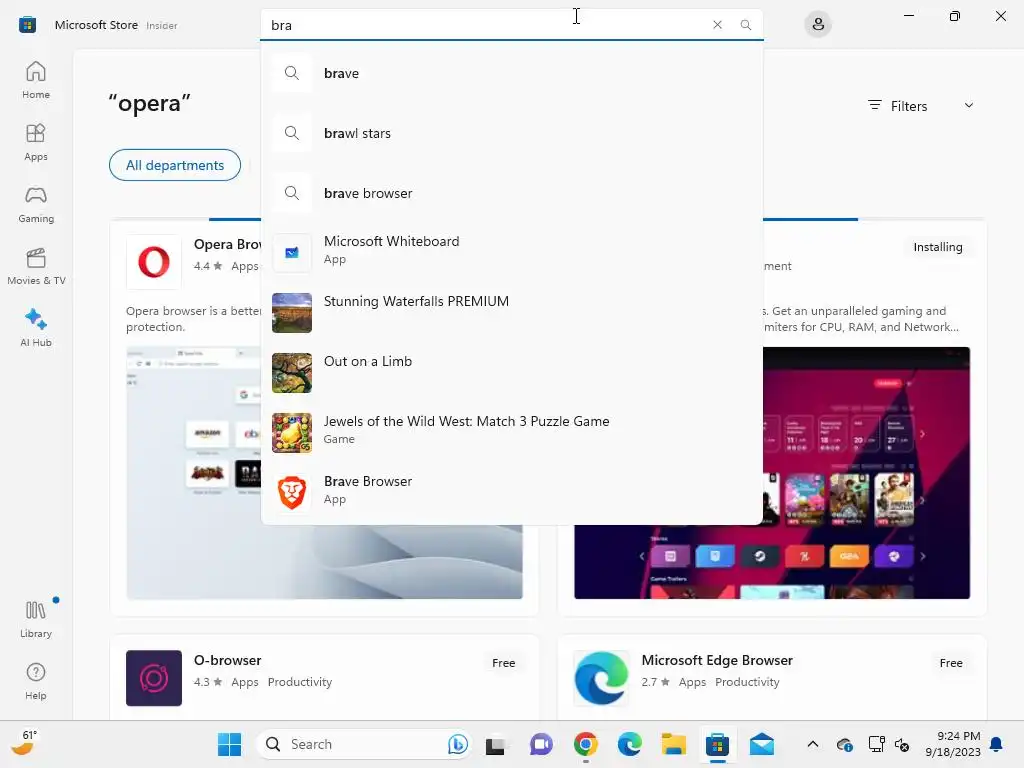
Task: Select the All departments filter pill
Action: pyautogui.click(x=175, y=165)
